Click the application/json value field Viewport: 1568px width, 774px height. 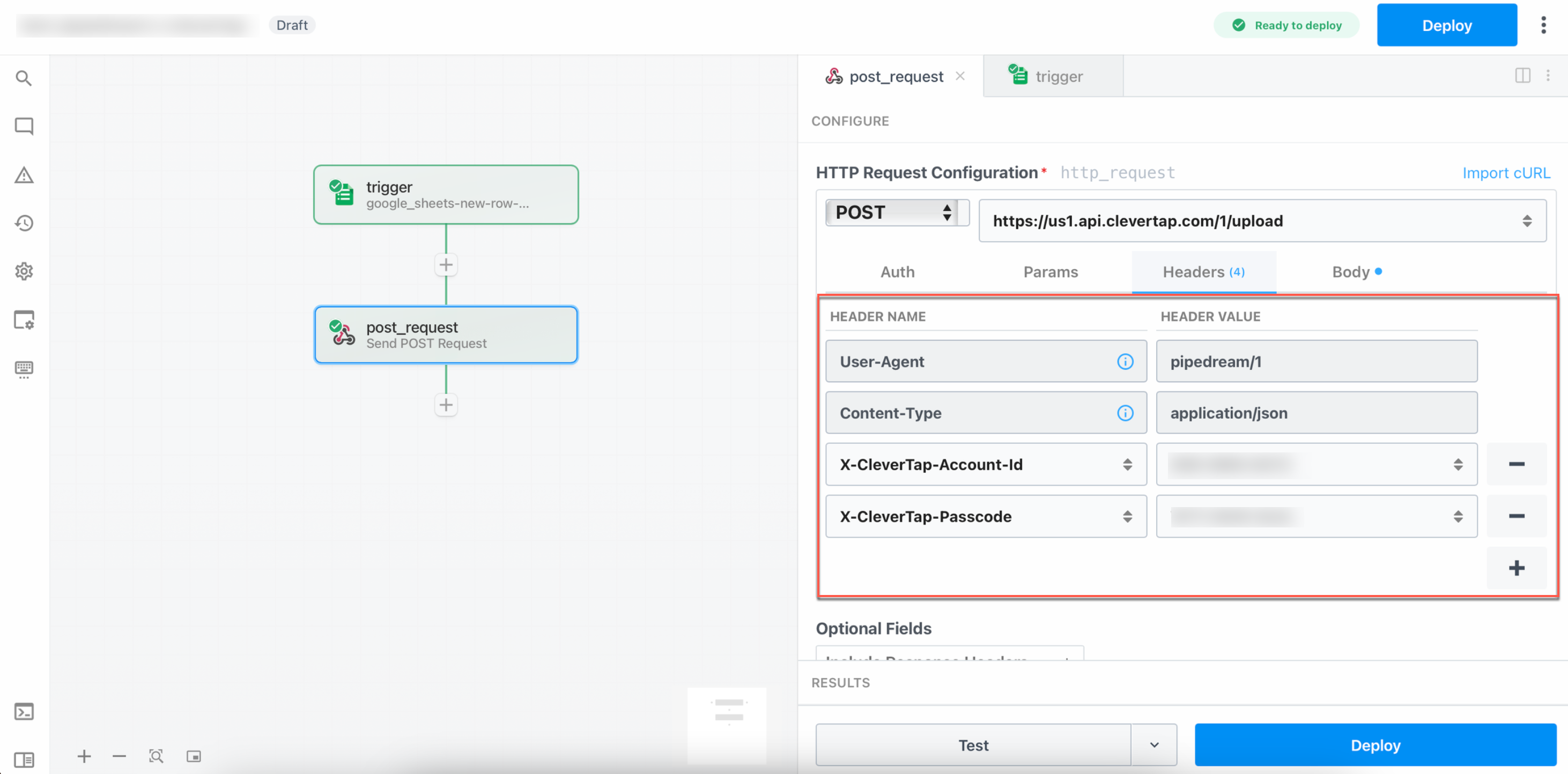click(1316, 413)
